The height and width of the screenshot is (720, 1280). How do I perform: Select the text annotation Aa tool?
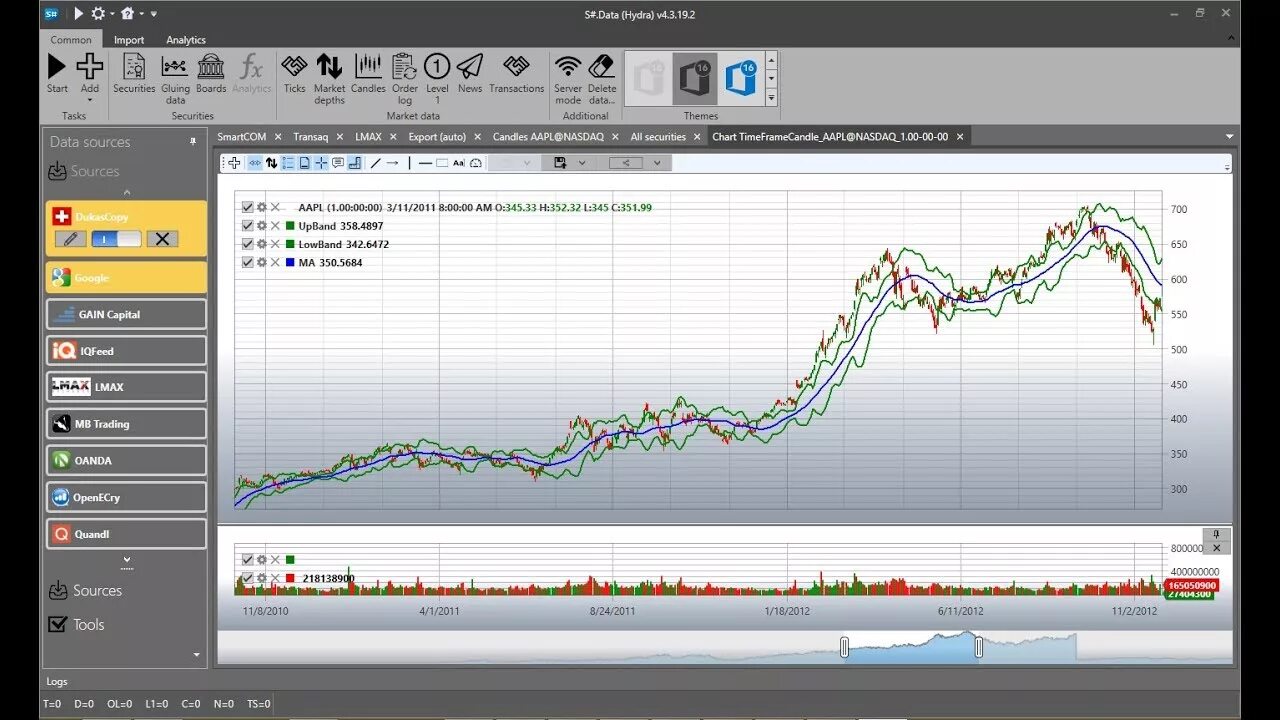click(x=459, y=163)
